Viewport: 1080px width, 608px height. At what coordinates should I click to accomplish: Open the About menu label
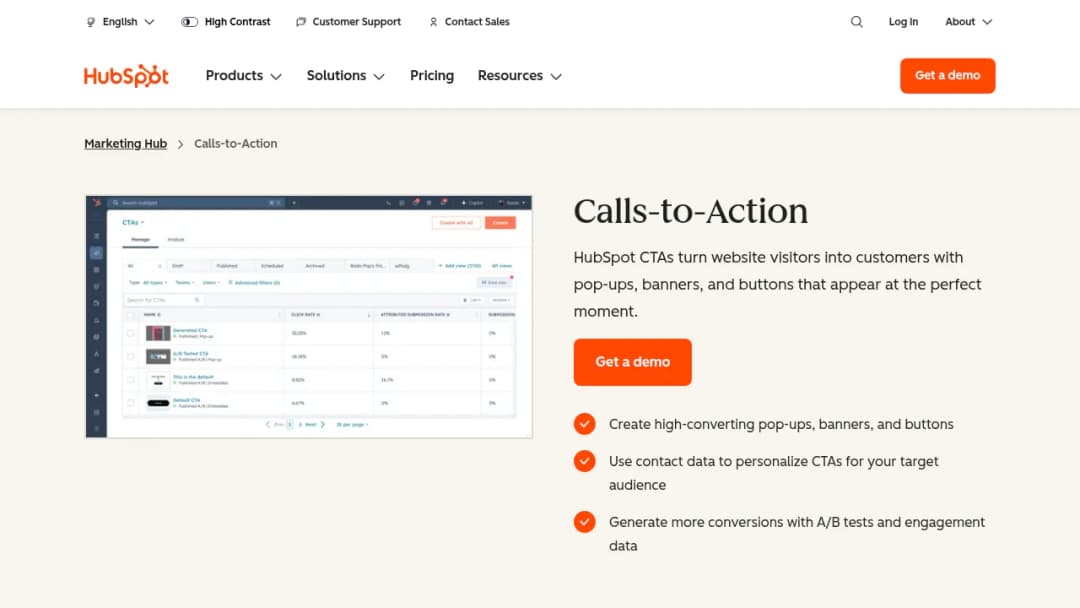pyautogui.click(x=959, y=21)
